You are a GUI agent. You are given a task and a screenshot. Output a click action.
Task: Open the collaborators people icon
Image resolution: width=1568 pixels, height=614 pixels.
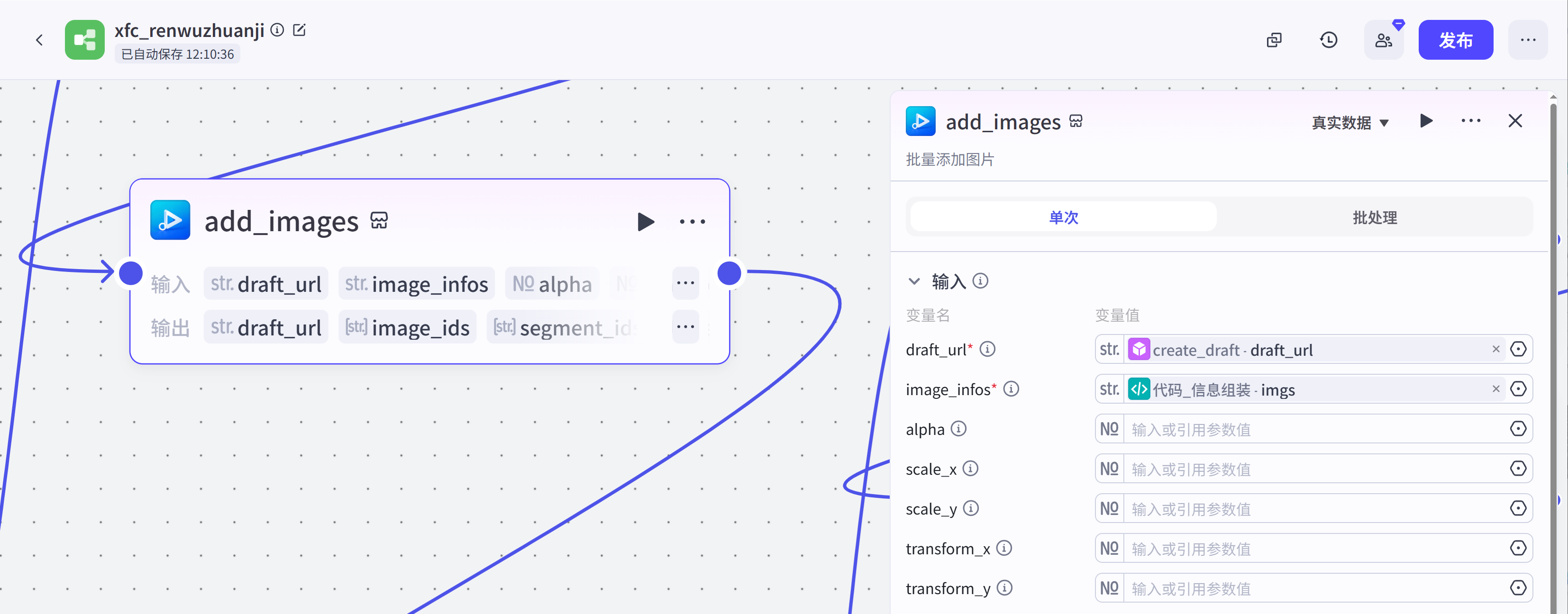coord(1383,40)
